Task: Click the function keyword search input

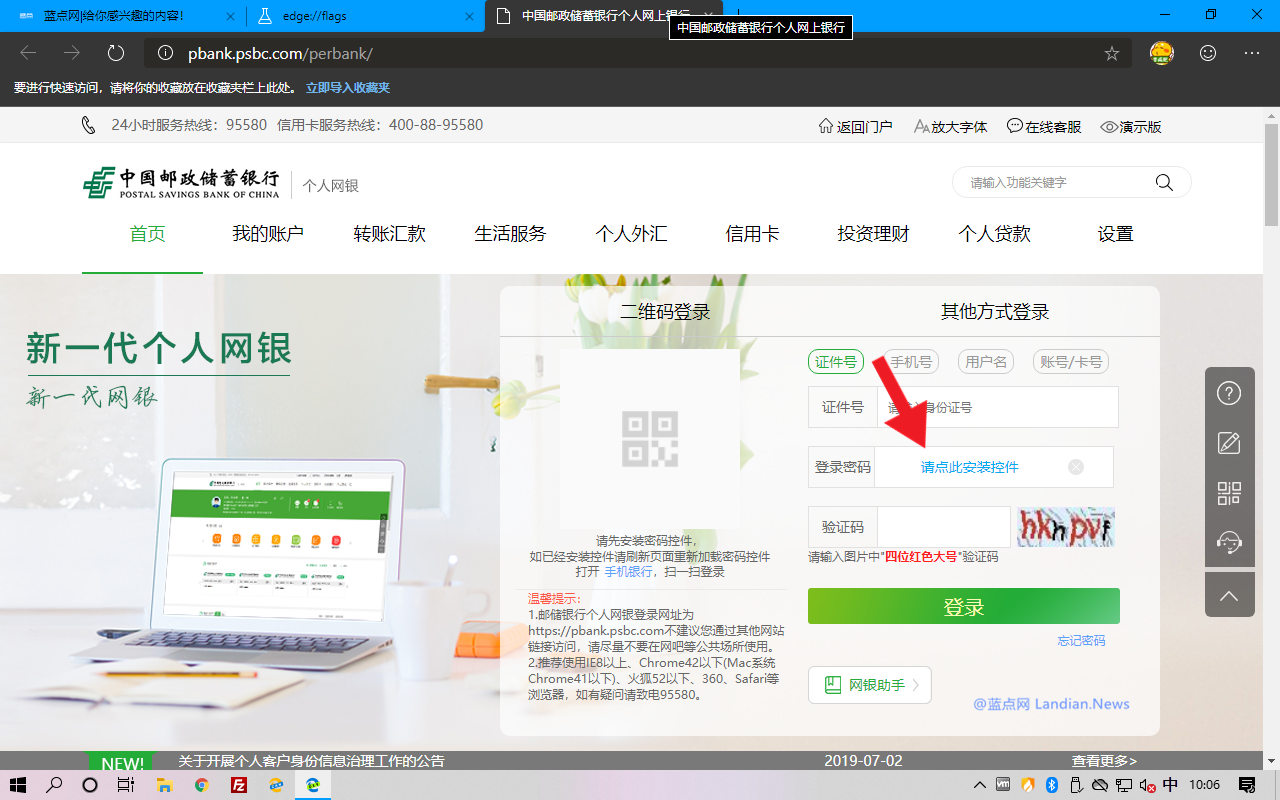Action: click(x=1055, y=183)
